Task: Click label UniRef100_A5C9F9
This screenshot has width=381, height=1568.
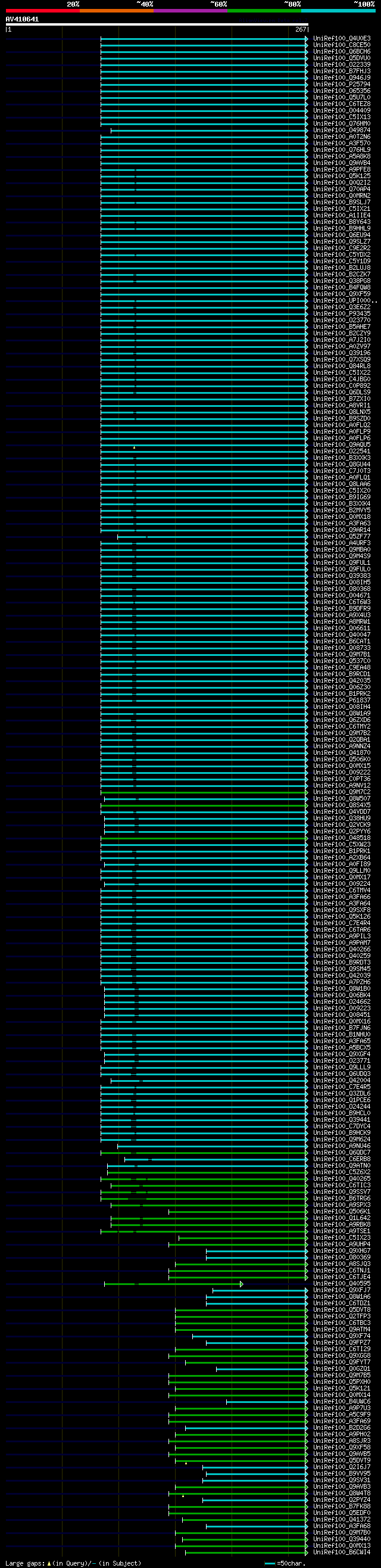Action: [342, 1415]
